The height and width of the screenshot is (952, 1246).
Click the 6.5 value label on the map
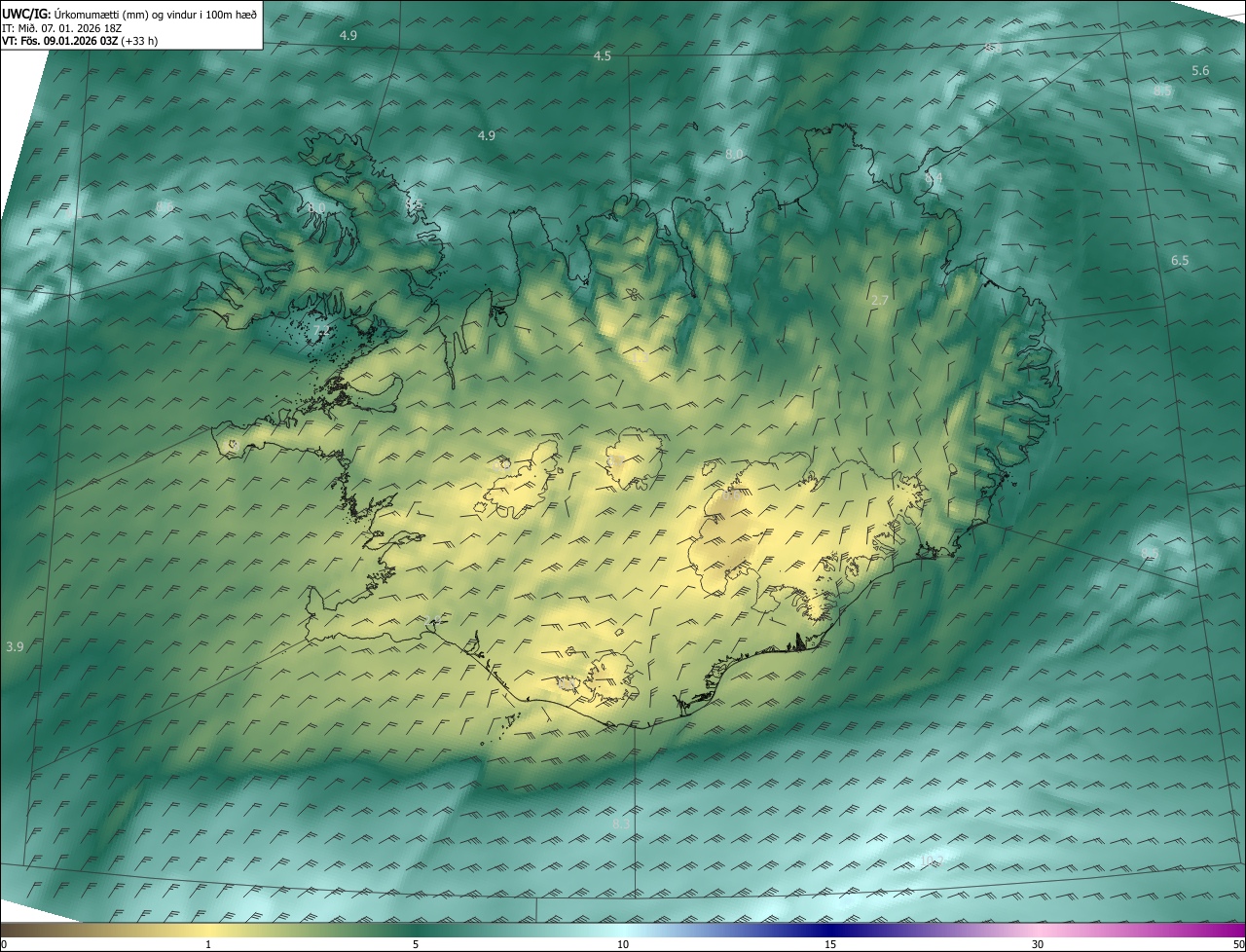click(1180, 261)
